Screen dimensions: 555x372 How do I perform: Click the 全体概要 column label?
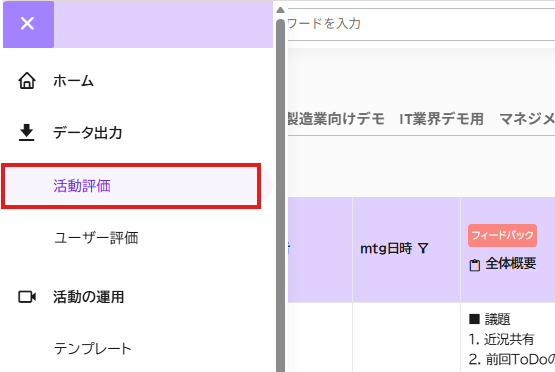(511, 264)
